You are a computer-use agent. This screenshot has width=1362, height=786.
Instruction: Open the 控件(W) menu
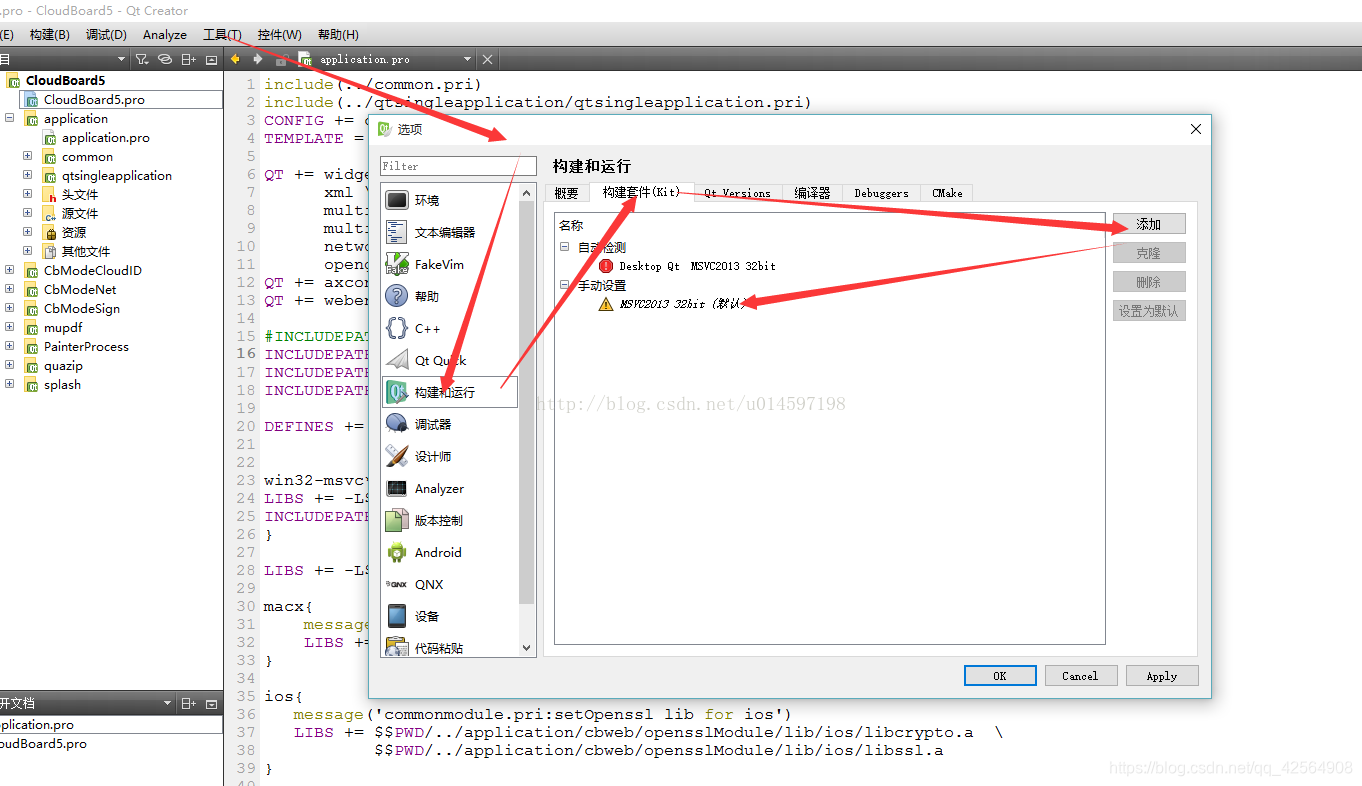[x=279, y=35]
